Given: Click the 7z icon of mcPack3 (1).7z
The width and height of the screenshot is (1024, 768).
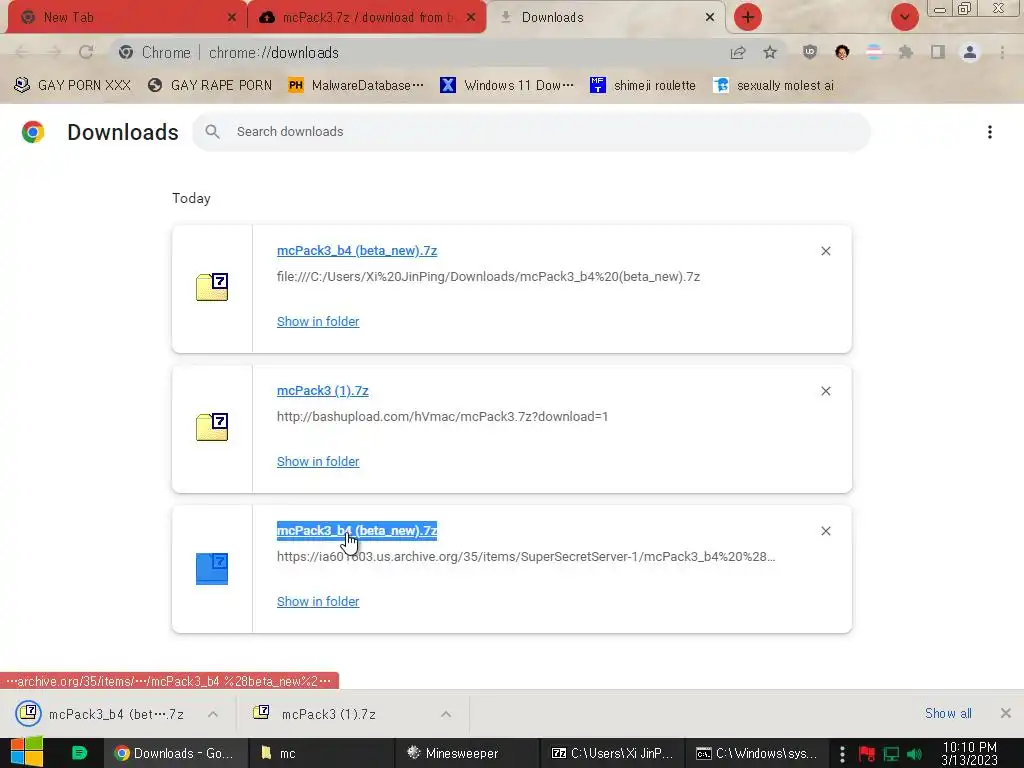Looking at the screenshot, I should [x=212, y=427].
